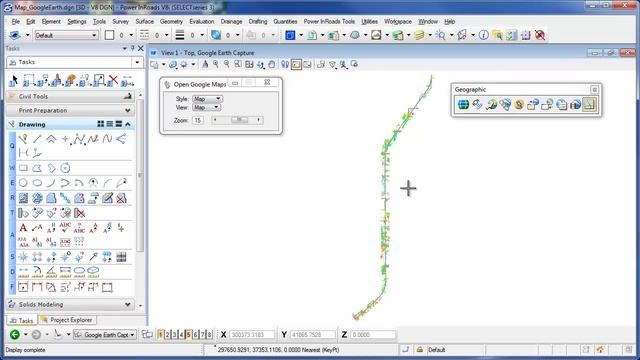This screenshot has width=640, height=360.
Task: Click the Zoom value field showing 15
Action: [x=198, y=120]
